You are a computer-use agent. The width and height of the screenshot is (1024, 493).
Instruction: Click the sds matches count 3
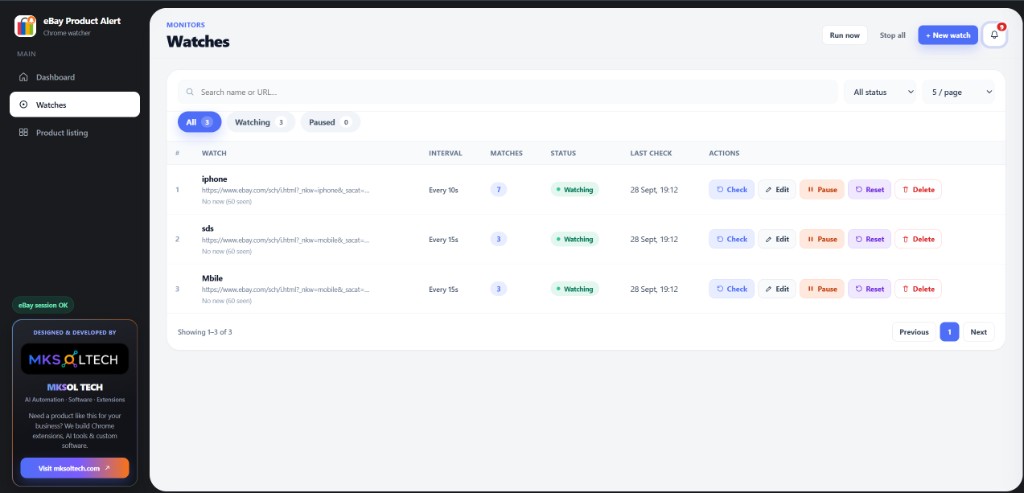pos(498,239)
